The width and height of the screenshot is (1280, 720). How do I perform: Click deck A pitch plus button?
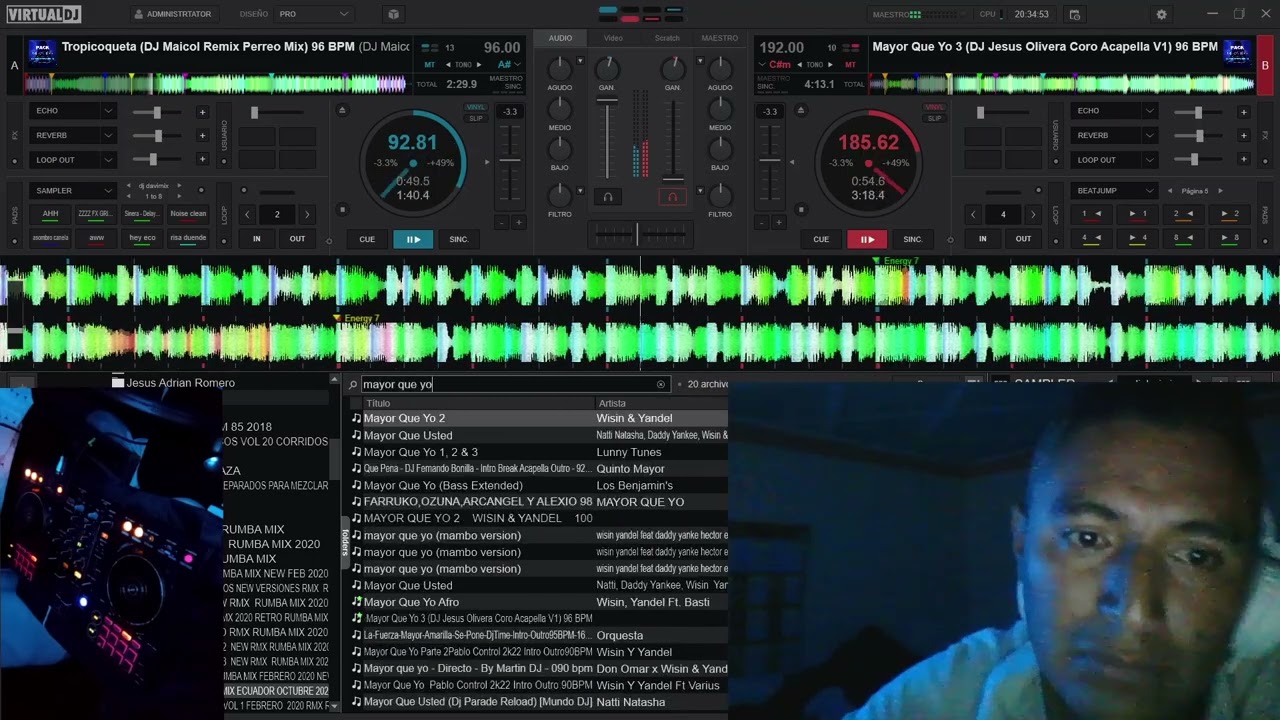(518, 222)
